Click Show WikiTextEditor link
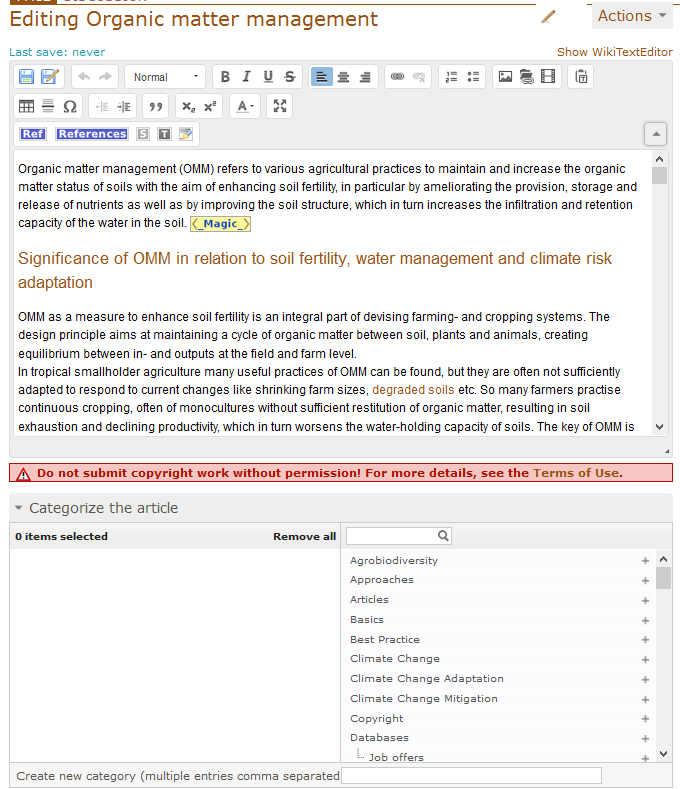 click(614, 52)
